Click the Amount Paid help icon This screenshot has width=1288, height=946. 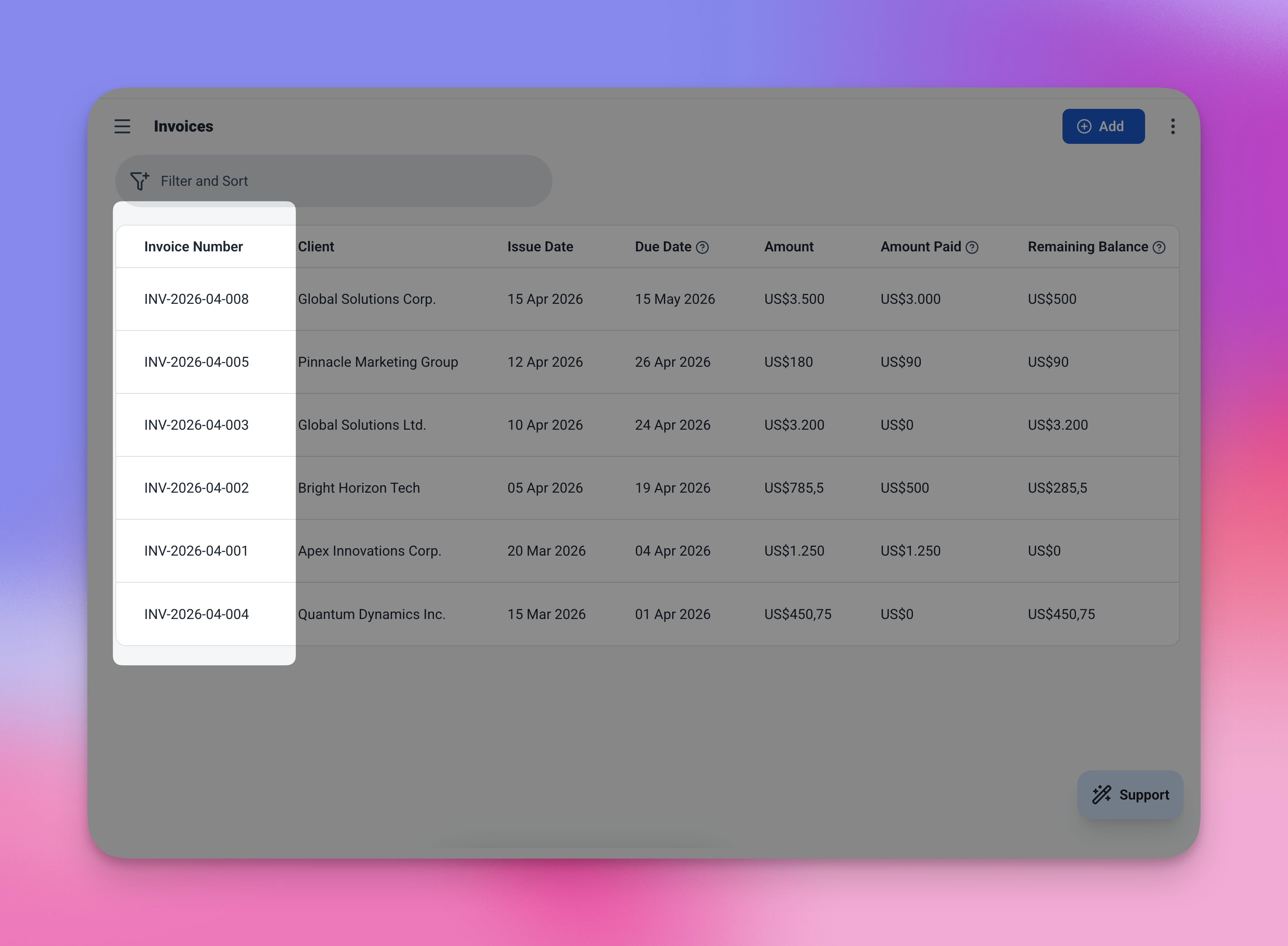click(x=972, y=247)
